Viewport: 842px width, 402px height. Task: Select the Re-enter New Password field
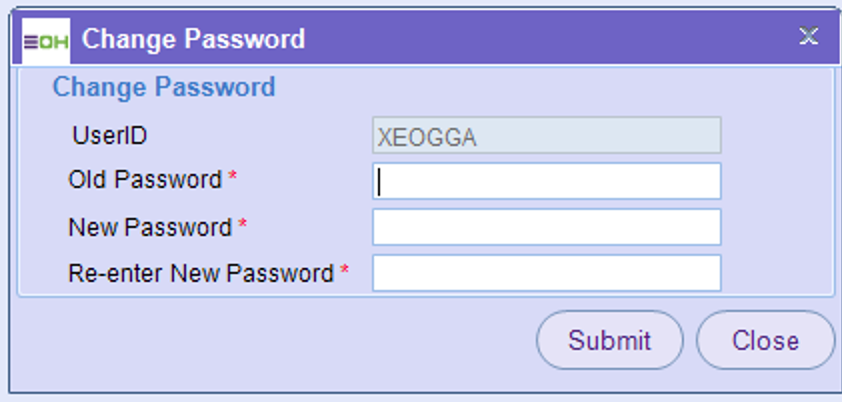pyautogui.click(x=546, y=273)
